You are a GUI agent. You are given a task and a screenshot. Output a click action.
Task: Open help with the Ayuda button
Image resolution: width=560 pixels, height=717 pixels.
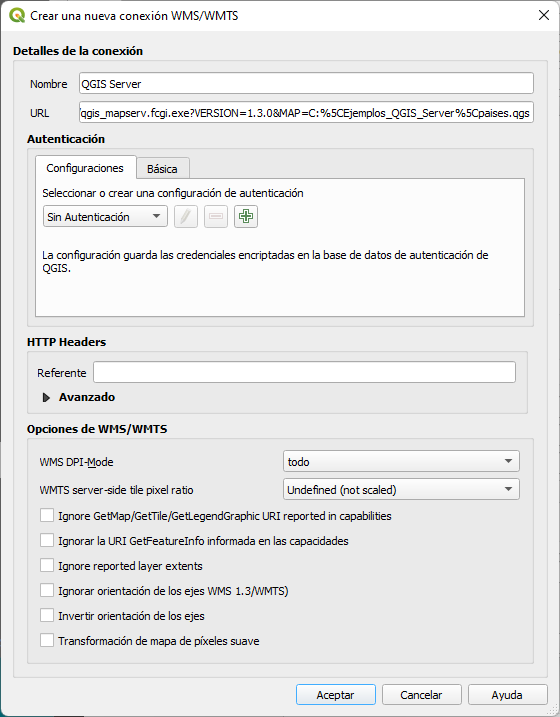[x=507, y=695]
